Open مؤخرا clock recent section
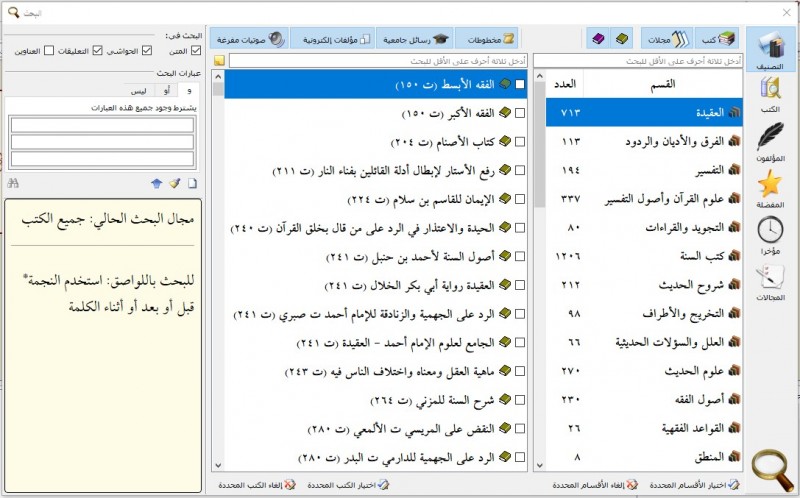 click(x=770, y=235)
